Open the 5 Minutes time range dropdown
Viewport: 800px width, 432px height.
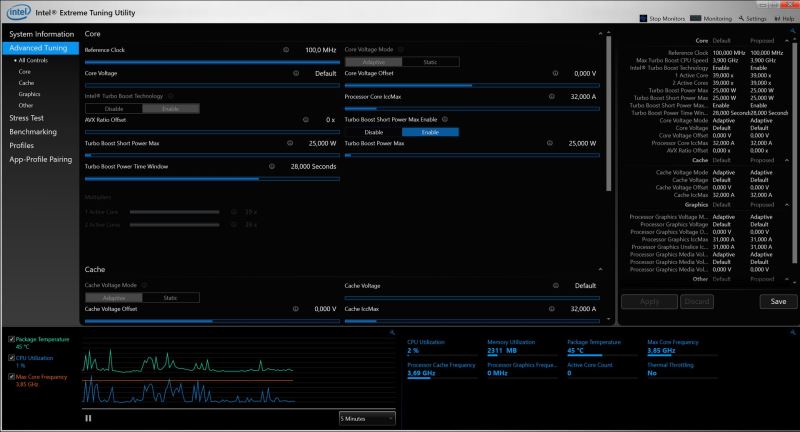pos(367,417)
